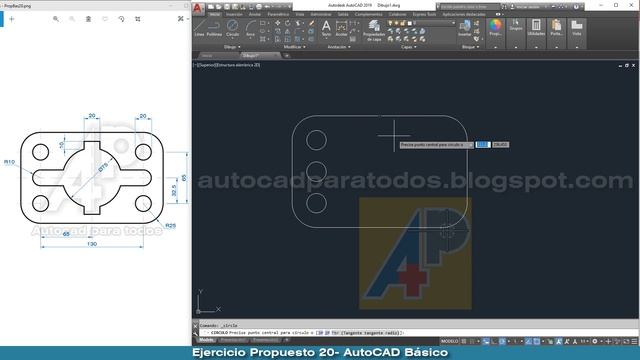Crop image in the photo viewer
This screenshot has width=640, height=360.
[138, 19]
